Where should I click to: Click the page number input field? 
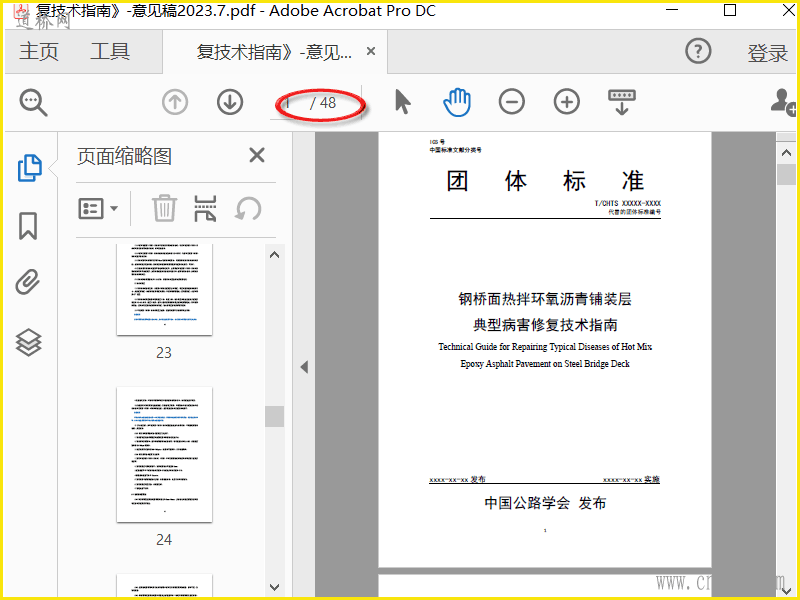point(288,103)
